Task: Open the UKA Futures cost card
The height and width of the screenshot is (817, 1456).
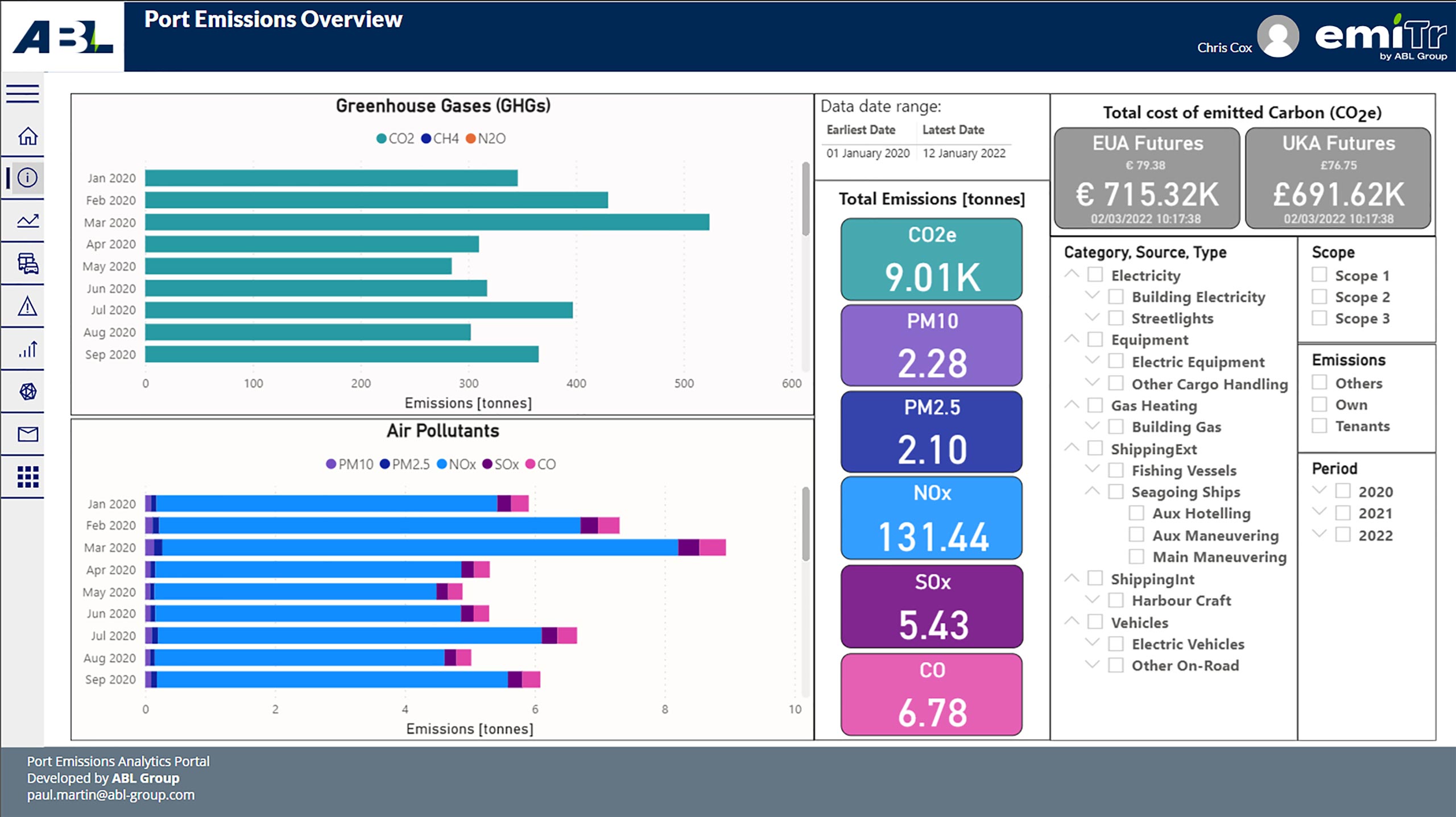Action: point(1338,178)
